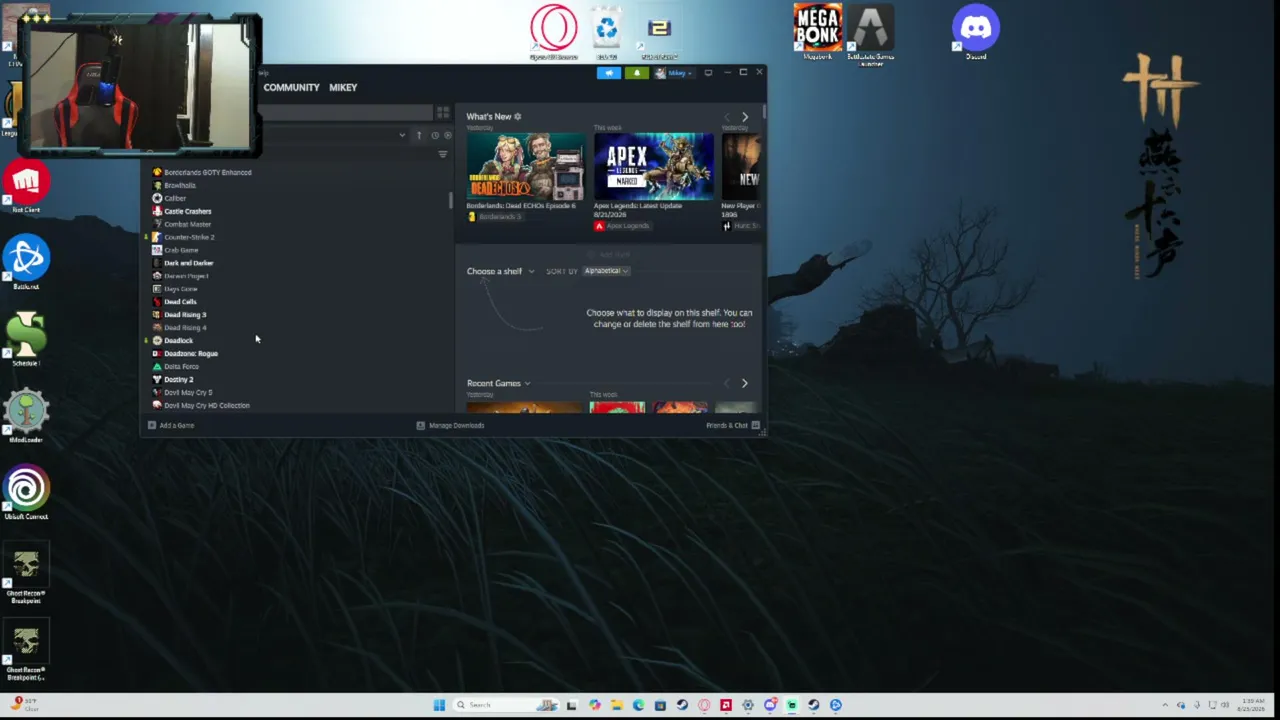
Task: Open the Sort By Alphabetical dropdown
Action: tap(606, 272)
